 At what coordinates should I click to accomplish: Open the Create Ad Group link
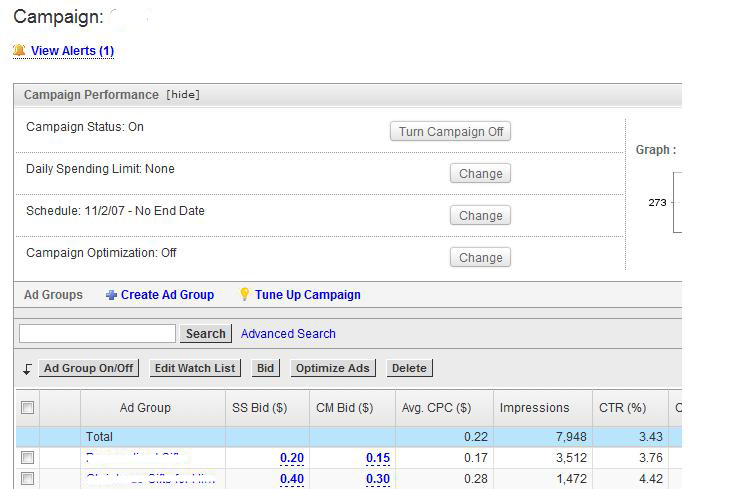pos(167,295)
